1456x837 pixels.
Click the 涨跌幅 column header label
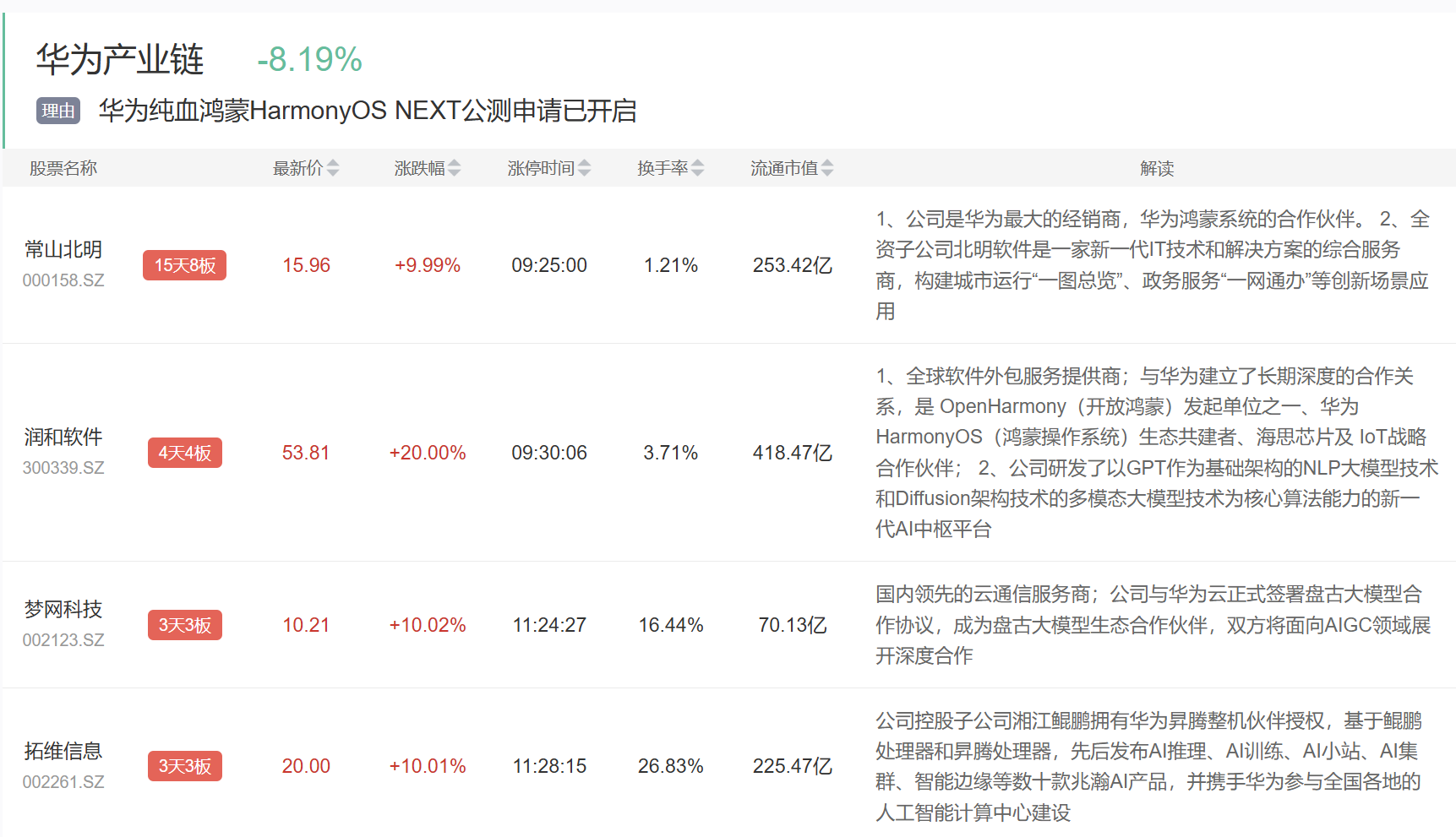tap(420, 168)
